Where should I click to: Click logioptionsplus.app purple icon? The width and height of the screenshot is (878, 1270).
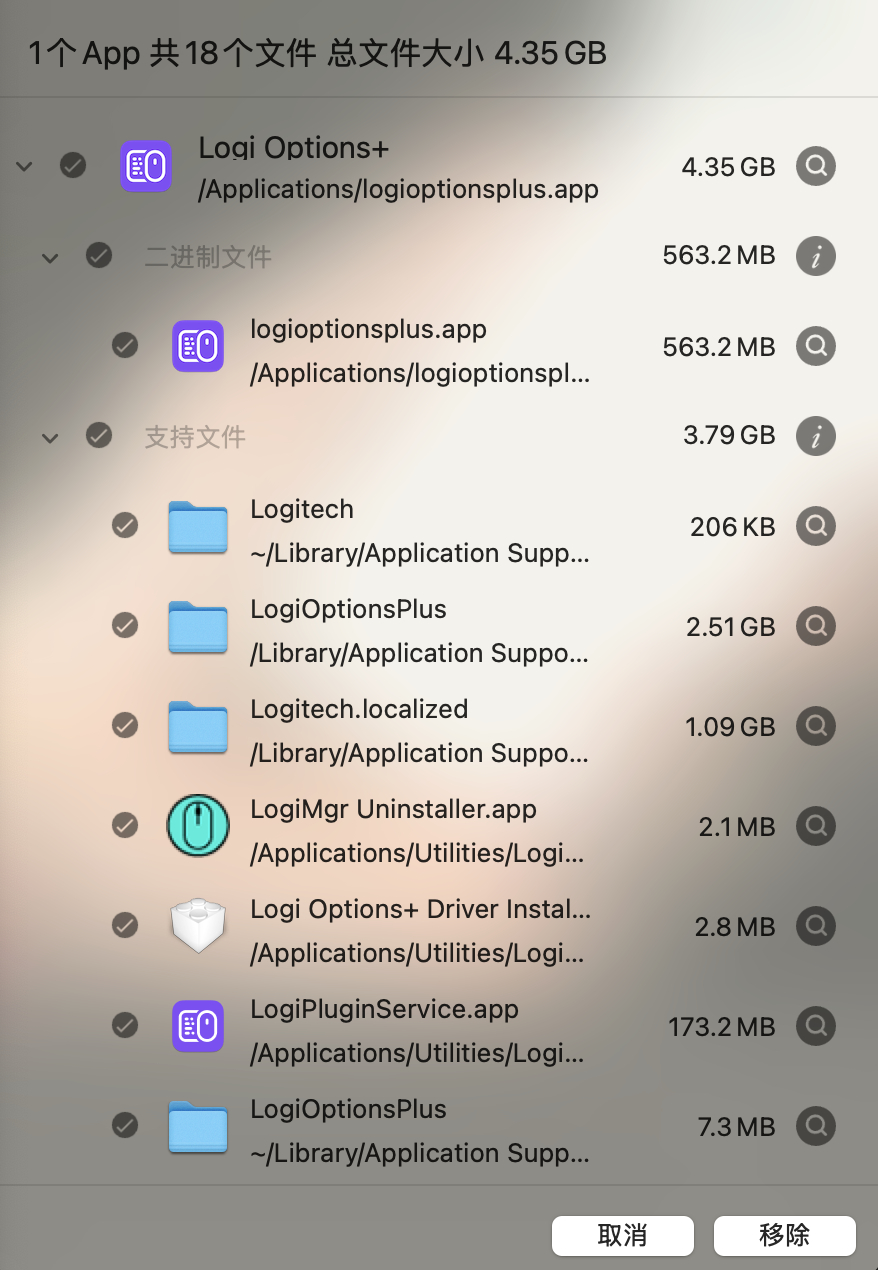[198, 346]
